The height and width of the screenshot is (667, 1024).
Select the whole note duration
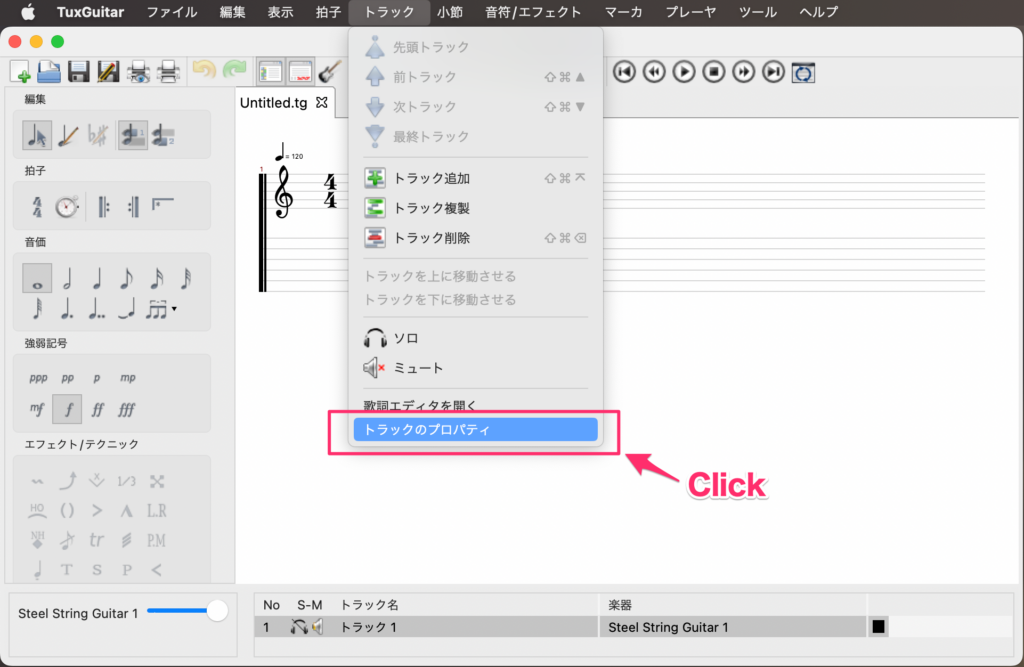[x=37, y=279]
